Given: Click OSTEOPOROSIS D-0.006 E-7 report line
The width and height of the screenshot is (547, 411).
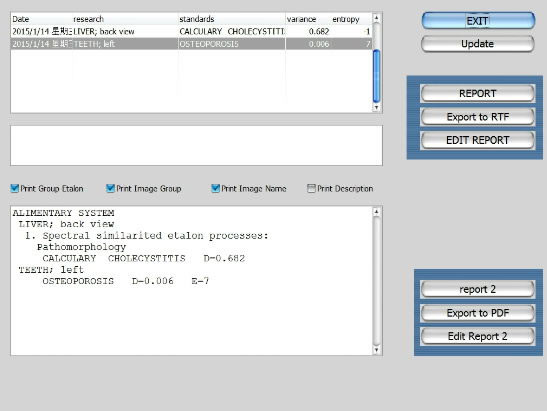Looking at the screenshot, I should click(x=126, y=281).
